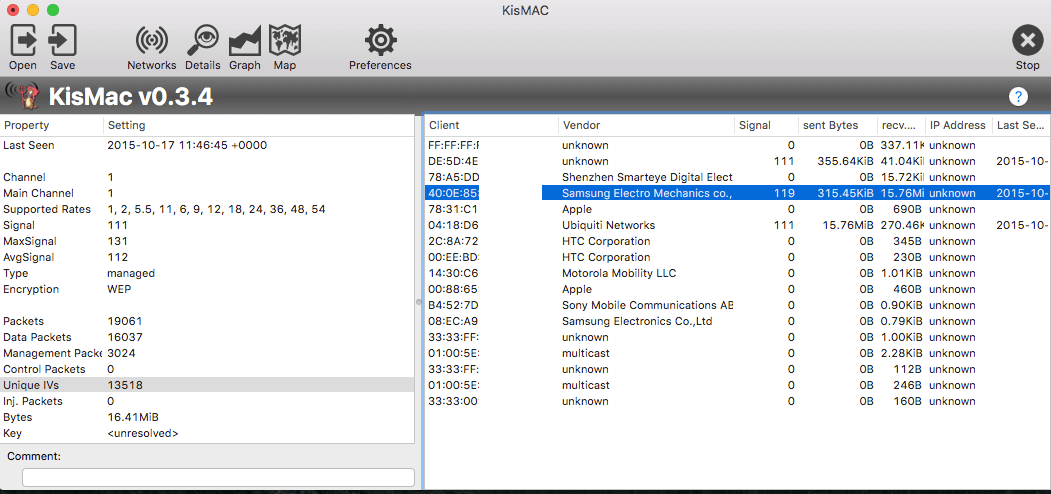The height and width of the screenshot is (494, 1051).
Task: Click the 1.00KiB recv cell
Action: [x=904, y=337]
